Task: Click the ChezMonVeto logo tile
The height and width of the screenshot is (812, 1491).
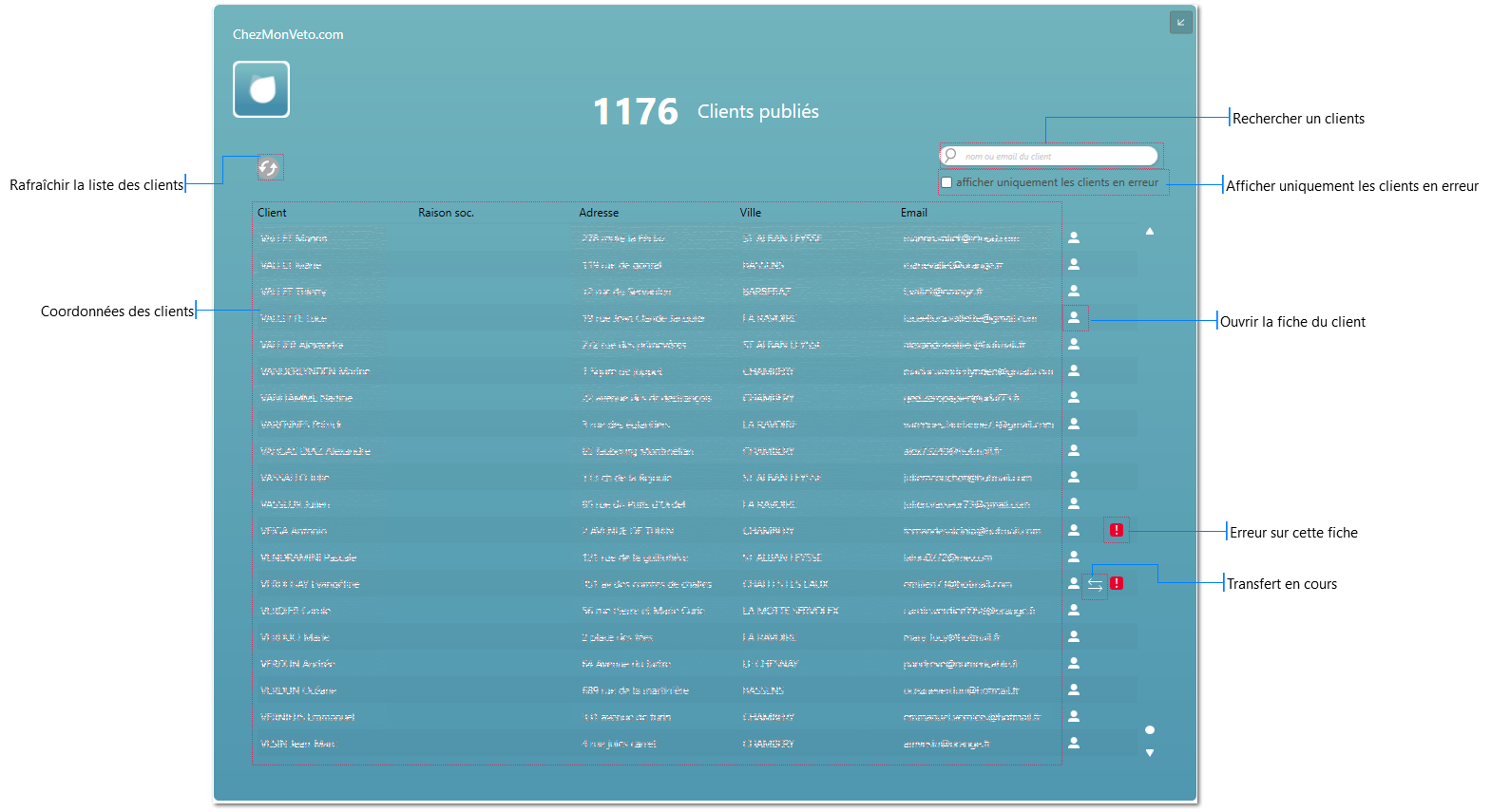Action: (261, 89)
